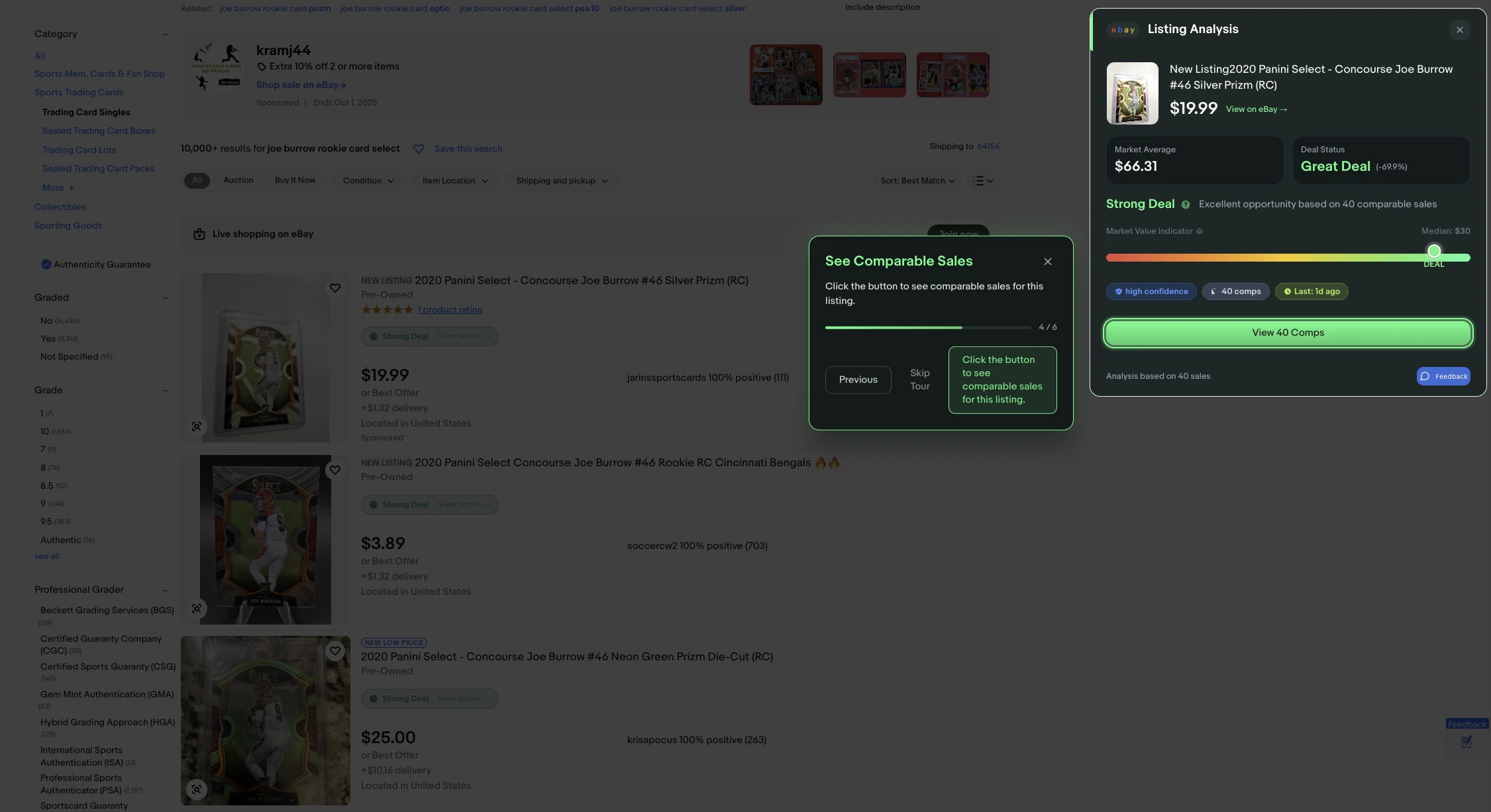Image resolution: width=1491 pixels, height=812 pixels.
Task: Click image search icon on first listing
Action: click(197, 427)
